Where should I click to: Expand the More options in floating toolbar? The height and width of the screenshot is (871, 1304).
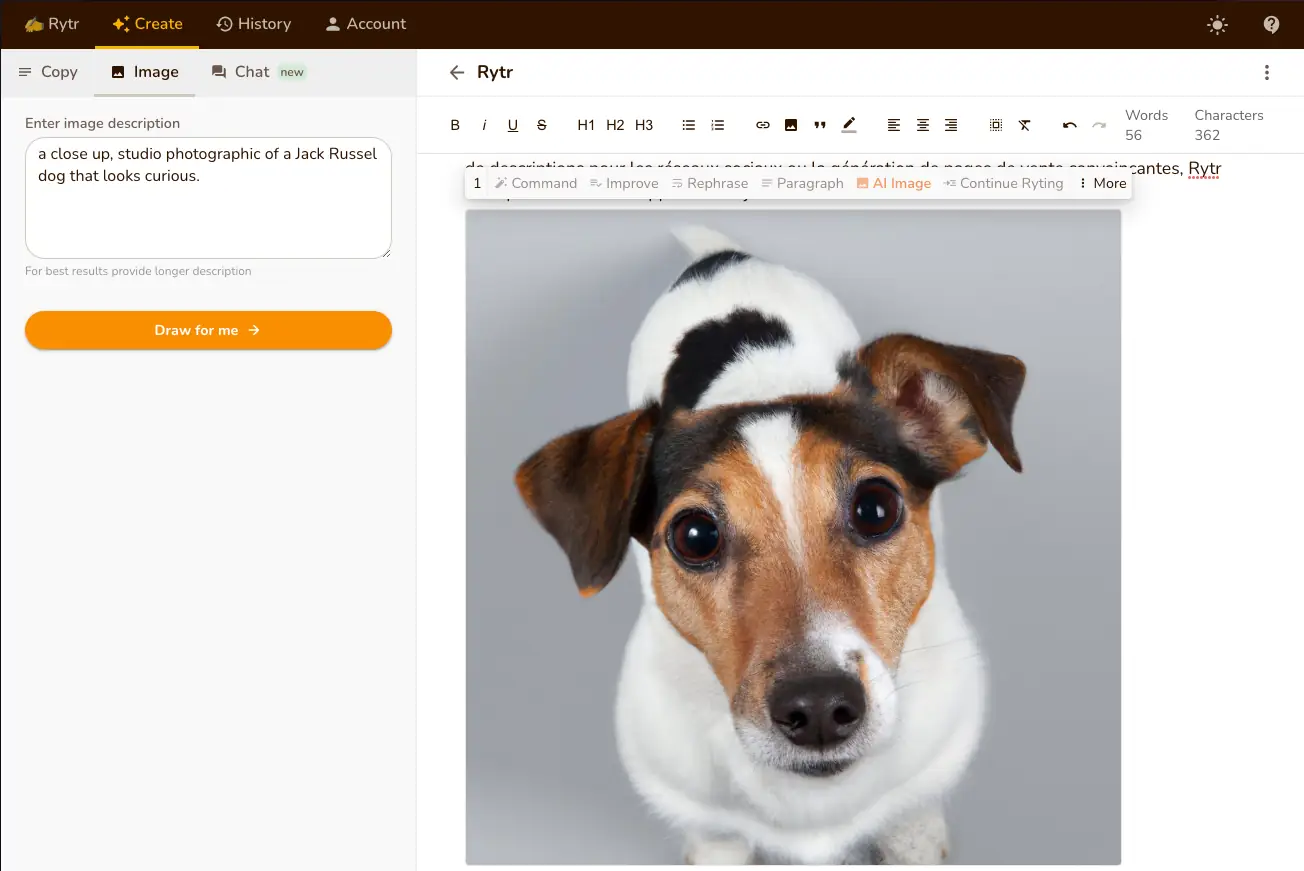[x=1102, y=183]
